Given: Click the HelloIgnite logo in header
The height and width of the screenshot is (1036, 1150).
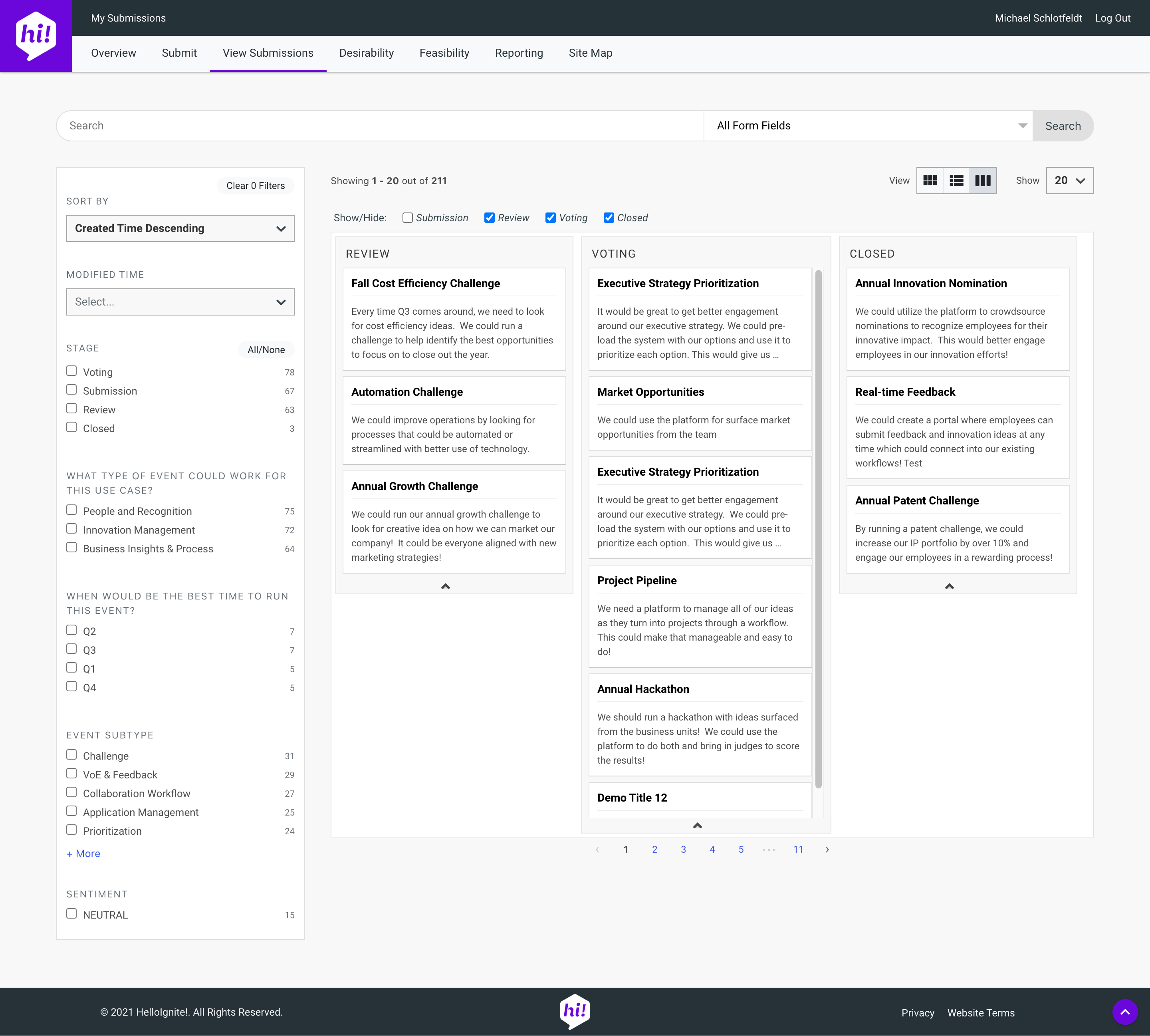Looking at the screenshot, I should (x=36, y=36).
